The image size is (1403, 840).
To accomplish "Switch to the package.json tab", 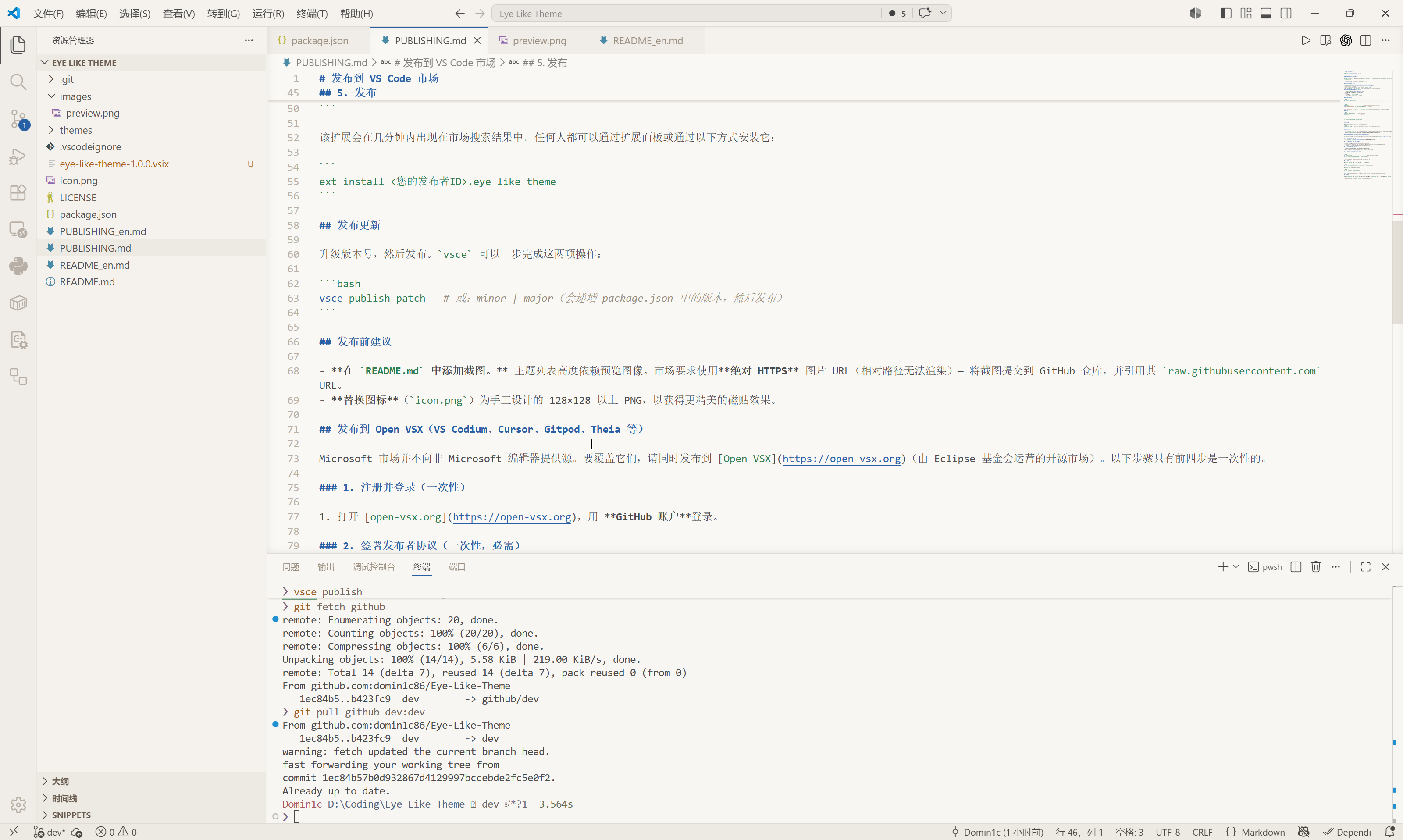I will 319,41.
